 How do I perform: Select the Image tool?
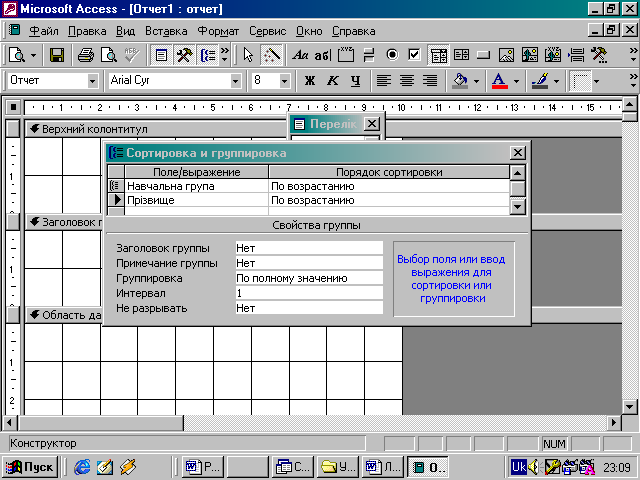point(506,55)
